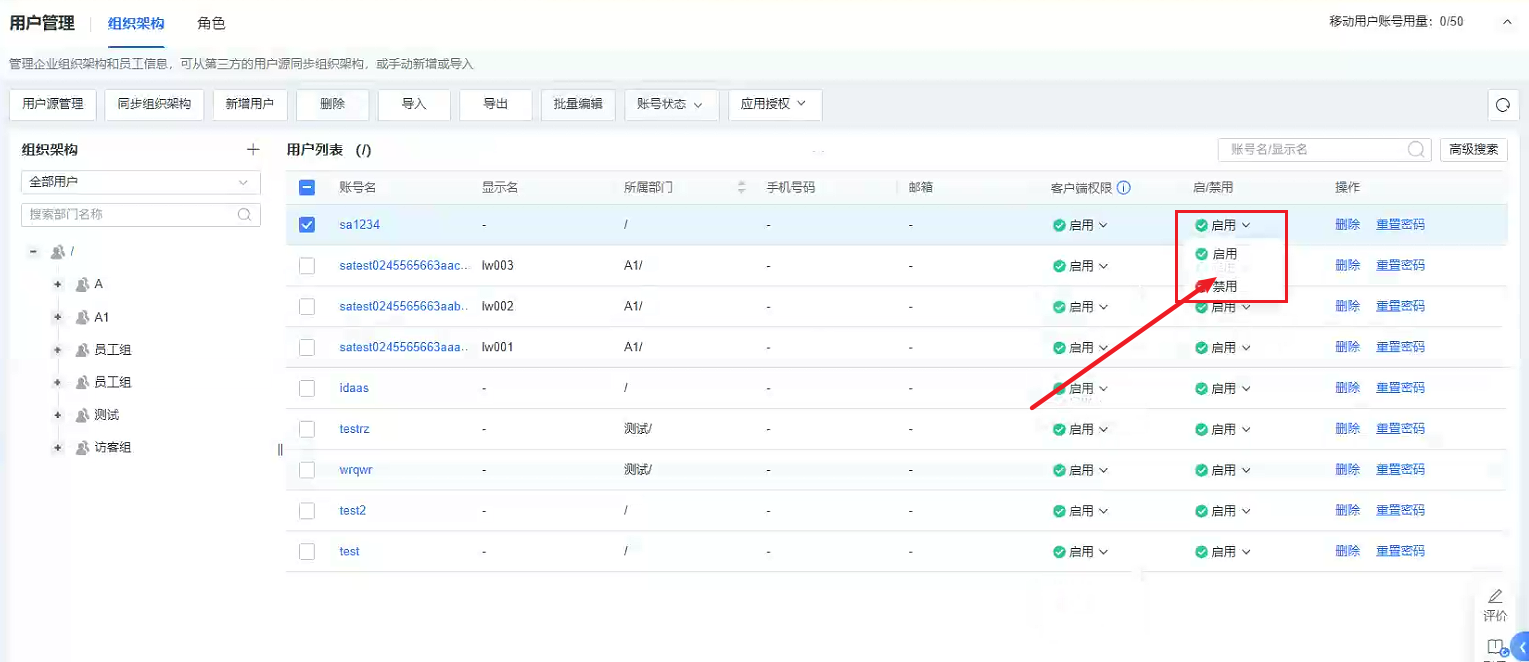The width and height of the screenshot is (1529, 662).
Task: Click the info icon next to 客户端权限
Action: point(1124,188)
